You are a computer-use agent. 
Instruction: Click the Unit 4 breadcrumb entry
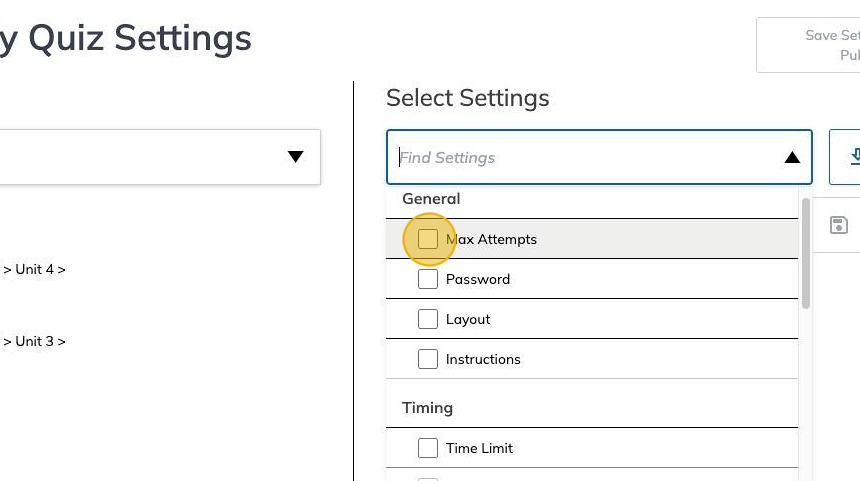click(x=34, y=269)
